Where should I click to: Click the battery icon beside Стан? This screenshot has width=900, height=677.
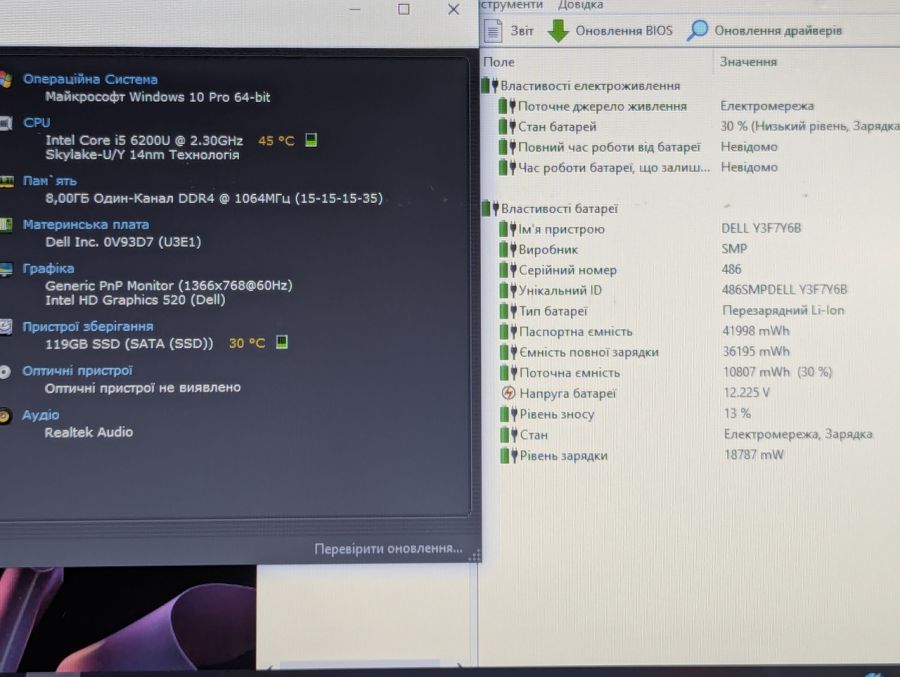pos(508,435)
